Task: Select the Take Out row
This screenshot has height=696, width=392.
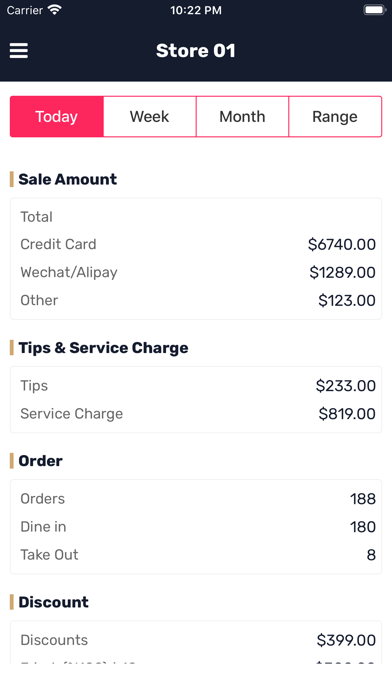Action: 196,554
